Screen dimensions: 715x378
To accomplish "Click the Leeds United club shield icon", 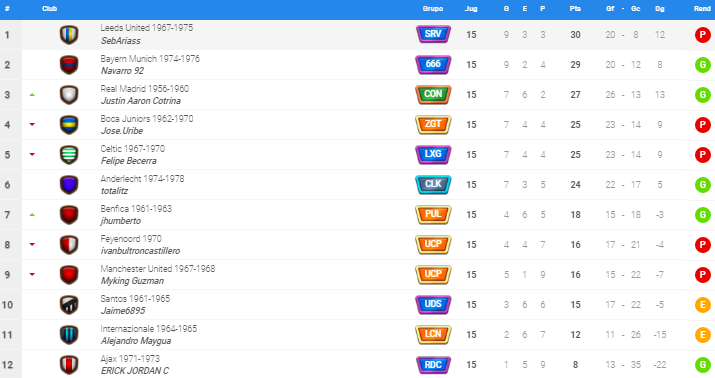I will tap(69, 35).
